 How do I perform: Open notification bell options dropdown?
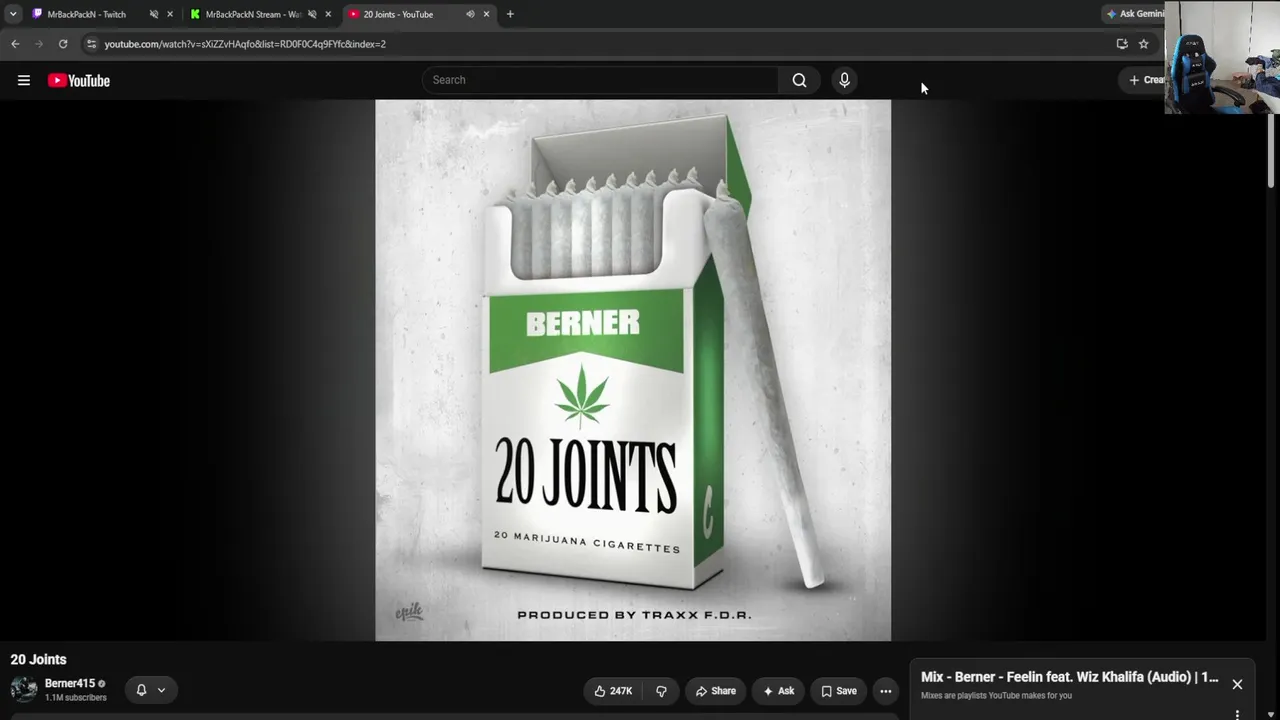pos(151,690)
